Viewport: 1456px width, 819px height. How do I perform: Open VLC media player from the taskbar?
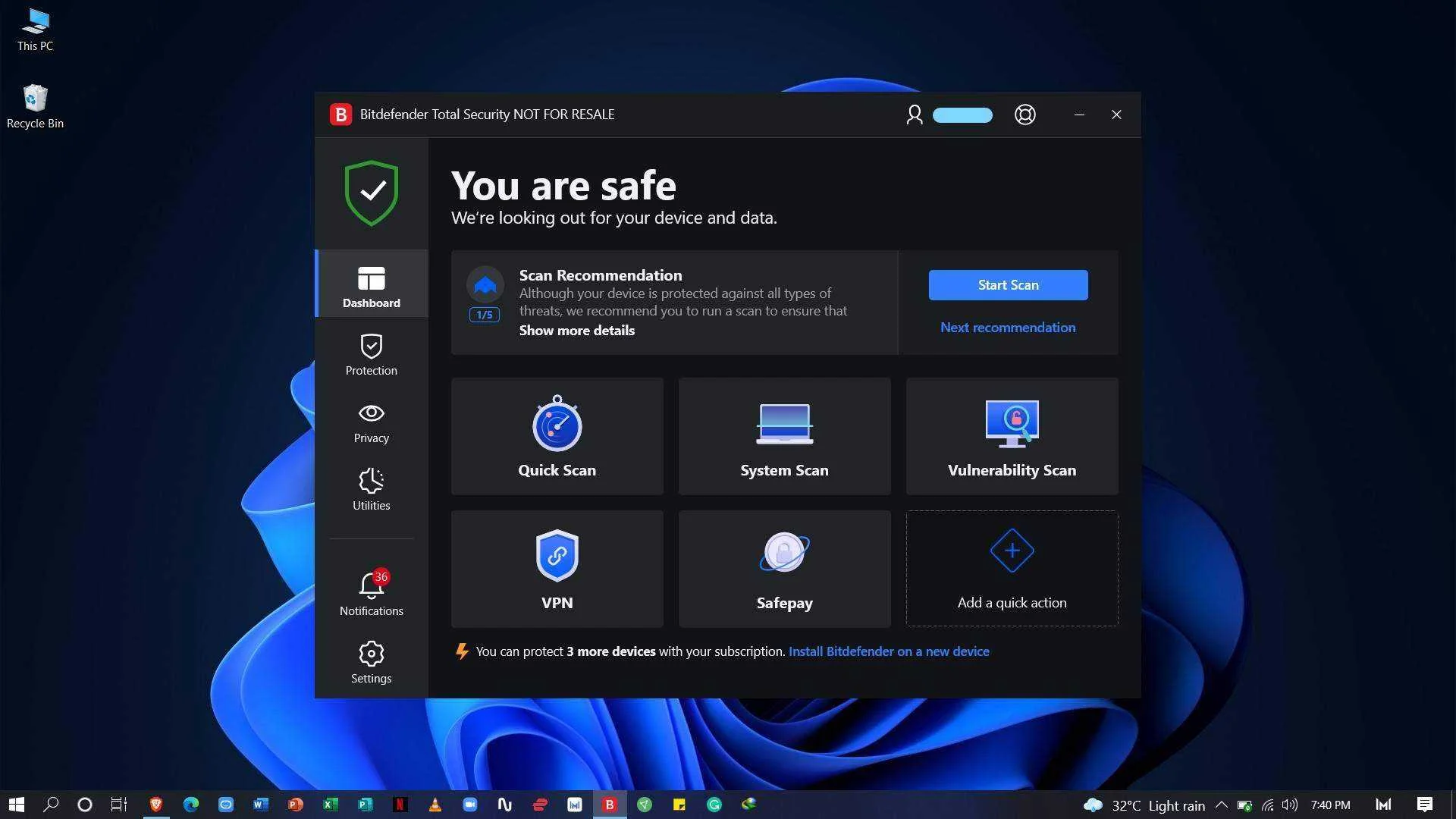coord(435,805)
